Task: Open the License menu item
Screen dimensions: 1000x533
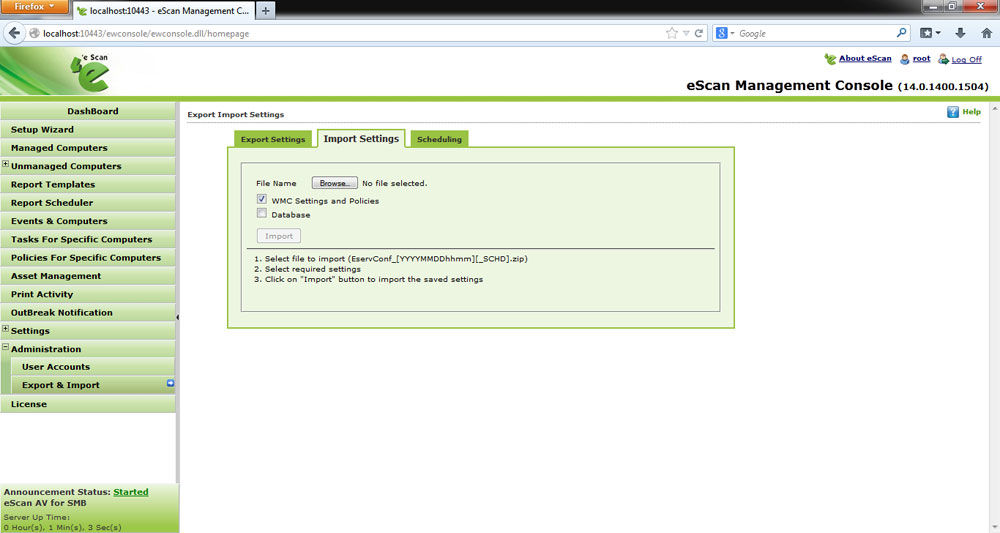Action: click(x=88, y=404)
